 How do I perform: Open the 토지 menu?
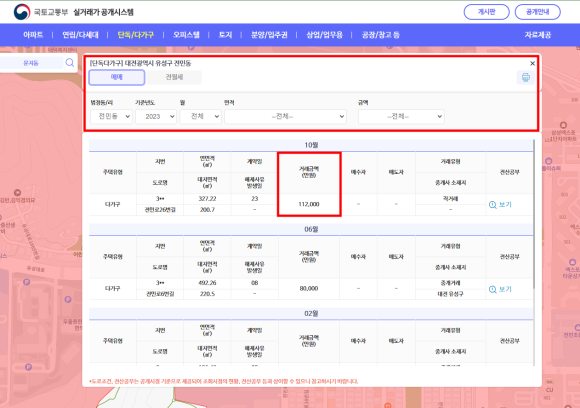225,35
